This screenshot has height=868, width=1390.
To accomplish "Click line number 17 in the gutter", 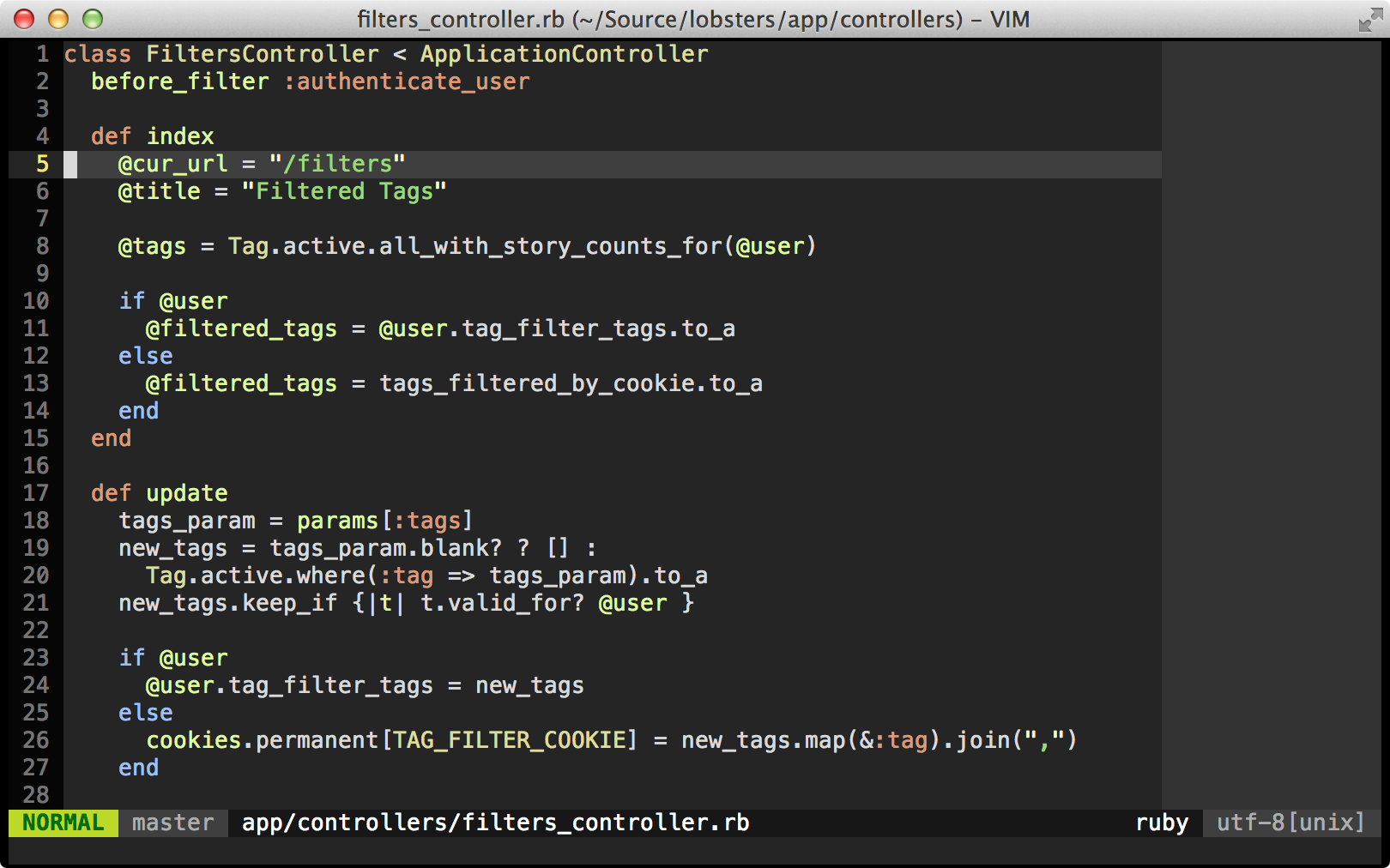I will pos(36,493).
